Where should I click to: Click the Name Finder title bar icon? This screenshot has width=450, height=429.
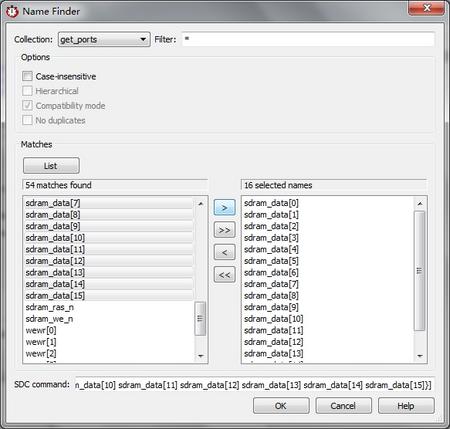(x=12, y=12)
